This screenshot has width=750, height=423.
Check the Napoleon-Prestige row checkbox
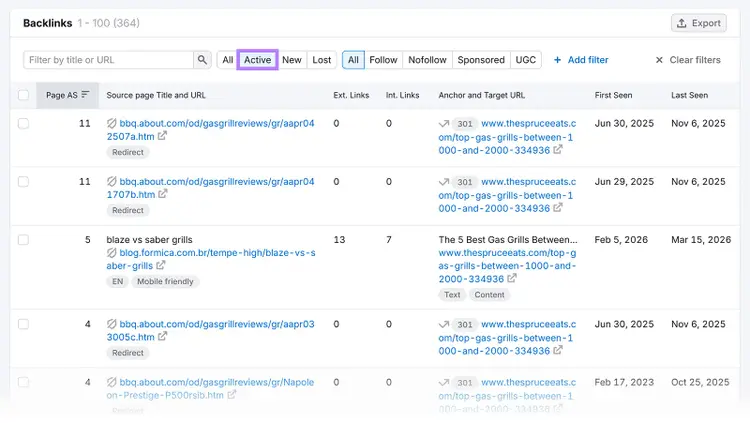(x=23, y=382)
